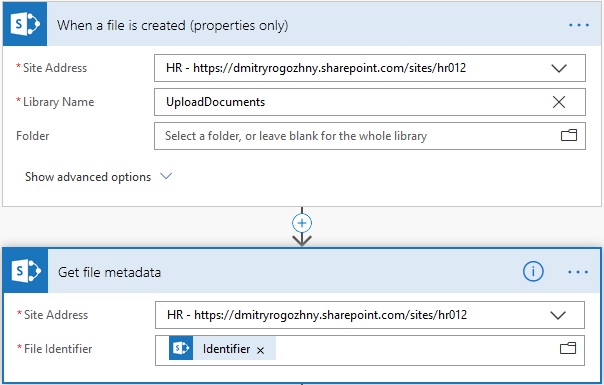Click HR site URL text in trigger
604x385 pixels.
tap(316, 68)
